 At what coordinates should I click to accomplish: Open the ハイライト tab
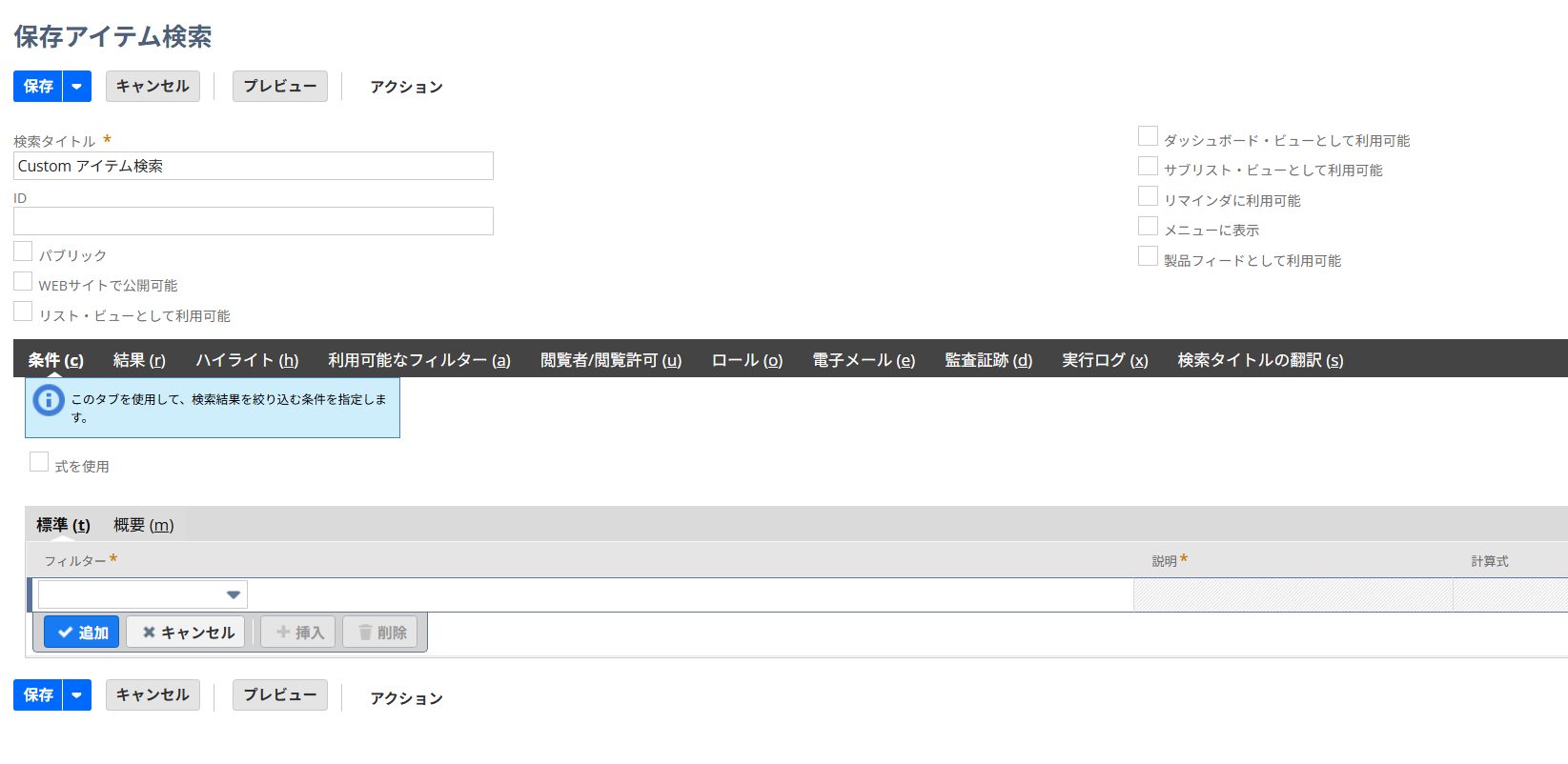point(247,360)
